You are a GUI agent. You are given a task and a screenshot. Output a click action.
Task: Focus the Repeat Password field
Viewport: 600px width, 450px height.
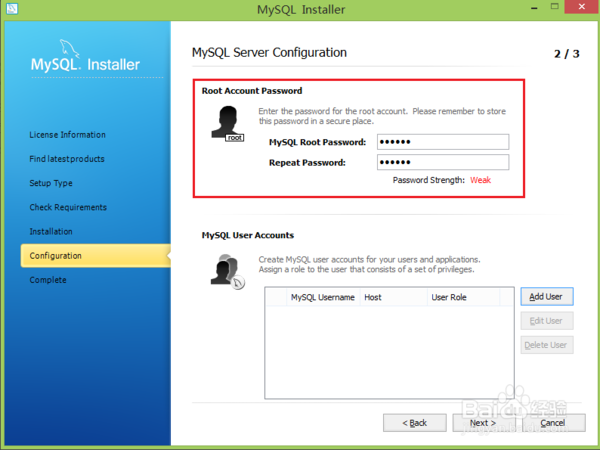(x=443, y=162)
